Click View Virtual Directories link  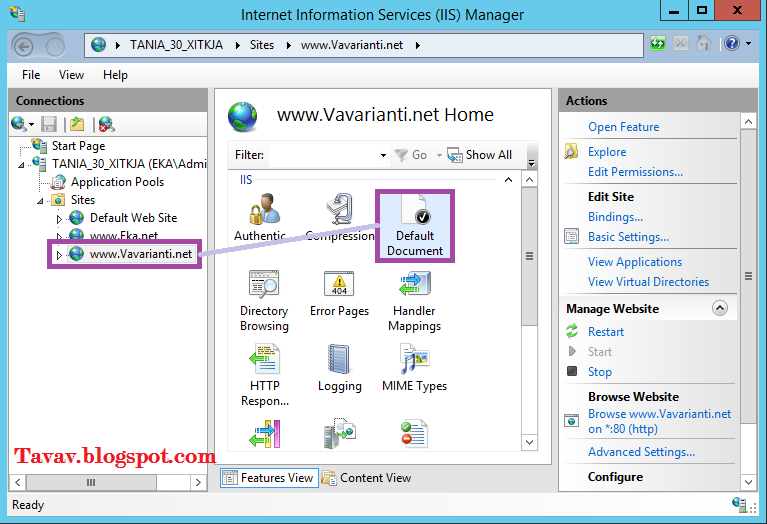pyautogui.click(x=649, y=282)
